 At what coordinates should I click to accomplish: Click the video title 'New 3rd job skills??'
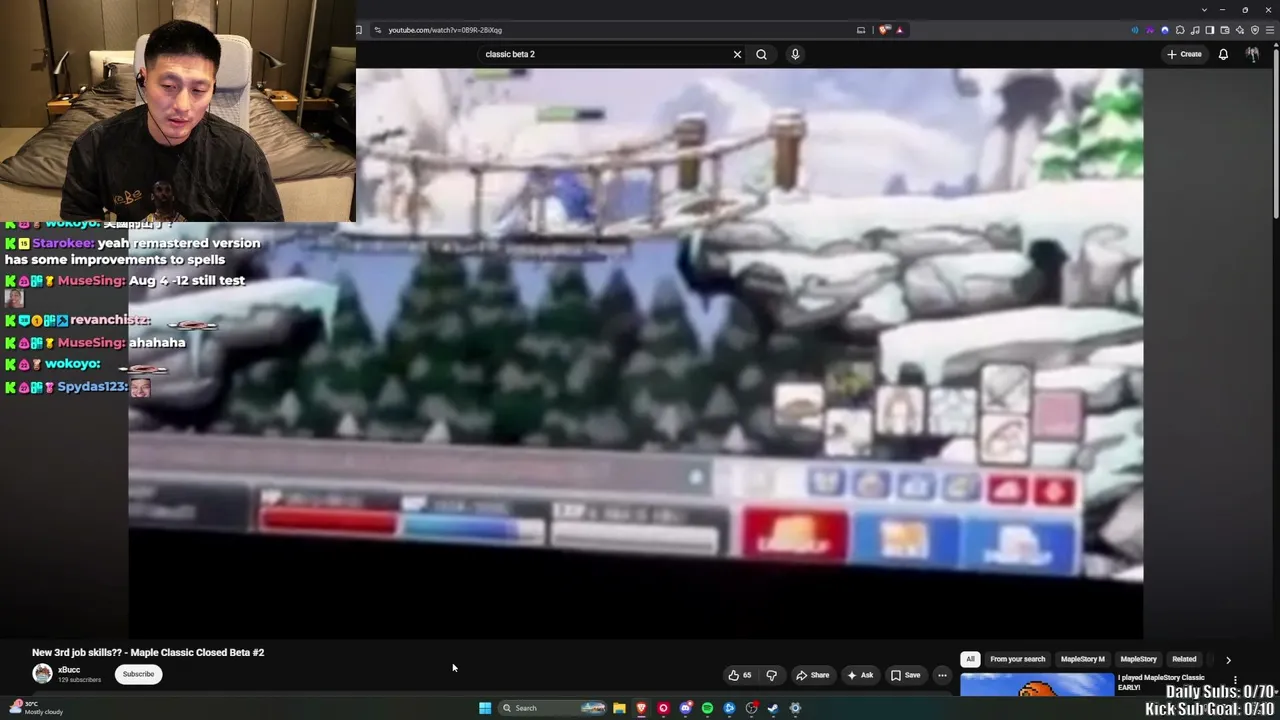click(148, 652)
